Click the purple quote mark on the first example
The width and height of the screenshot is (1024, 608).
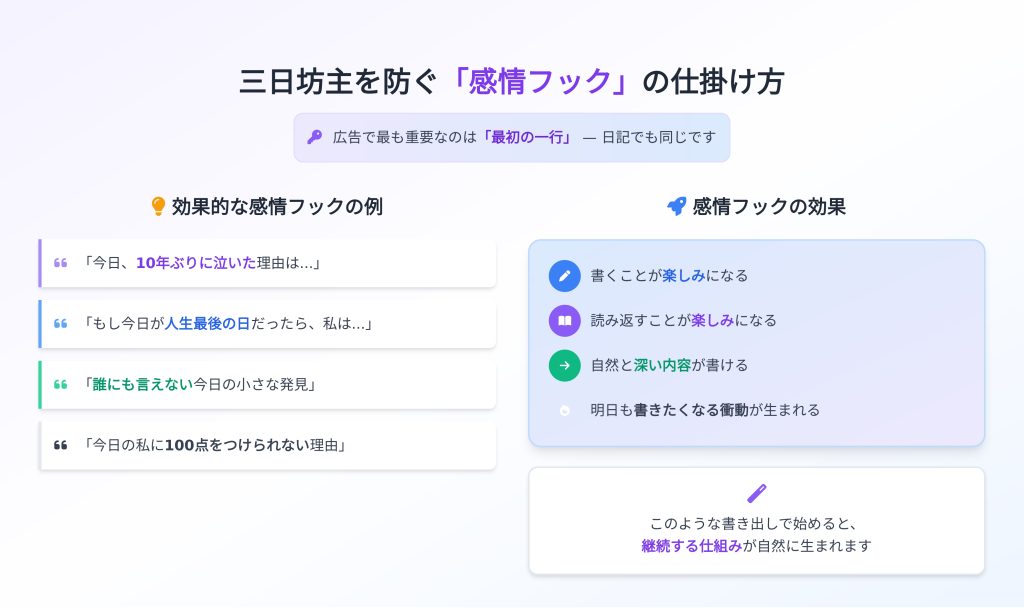click(x=61, y=263)
